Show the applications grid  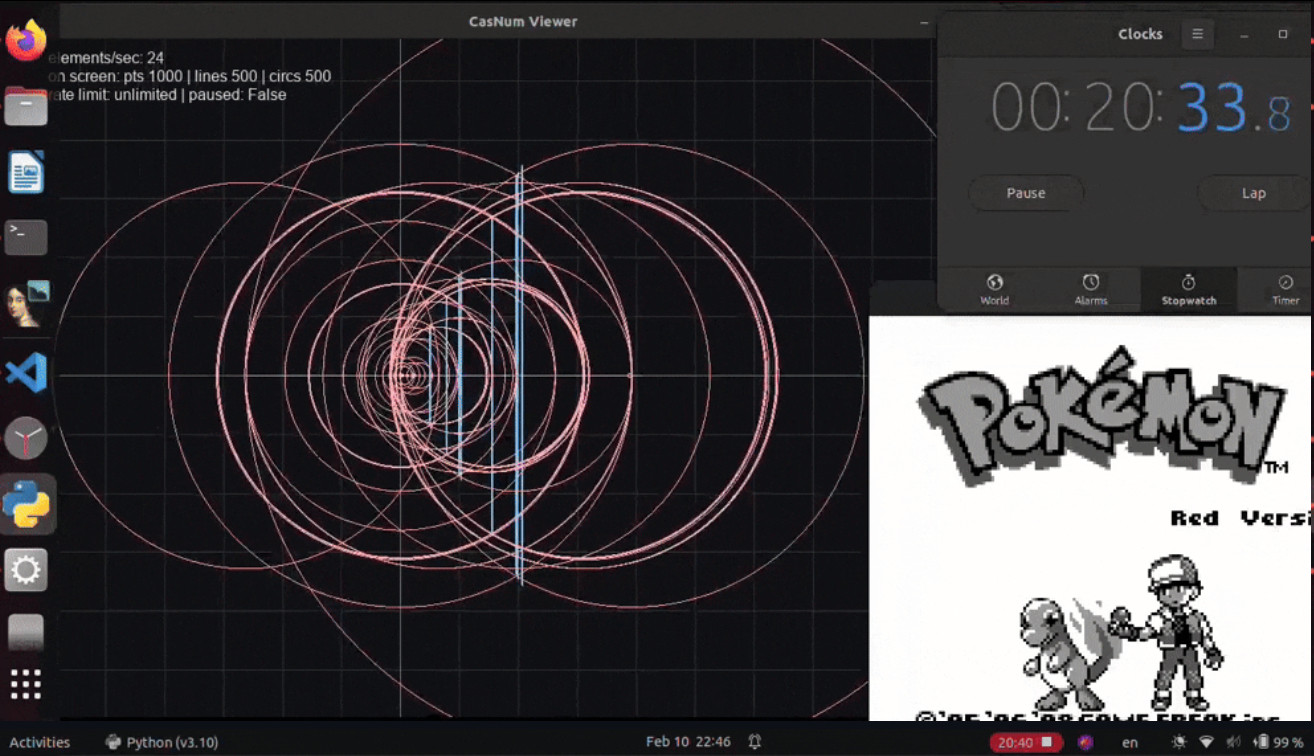pyautogui.click(x=26, y=684)
